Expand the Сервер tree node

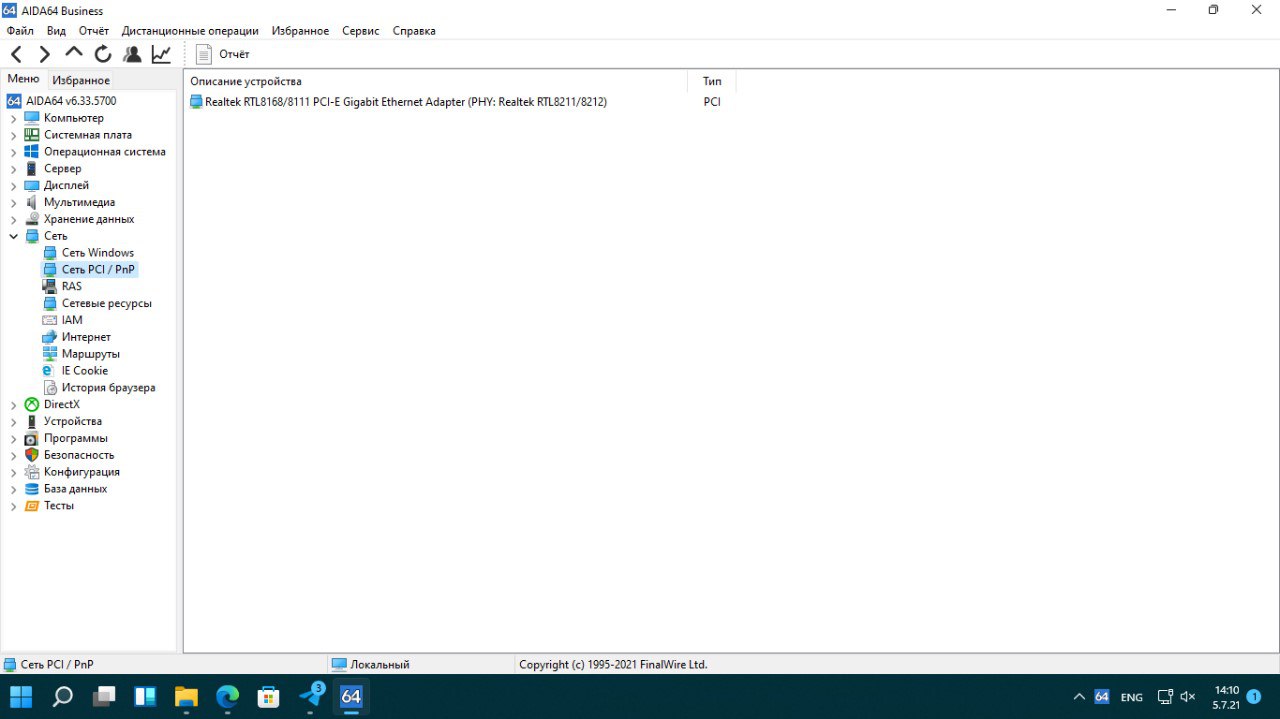tap(13, 169)
